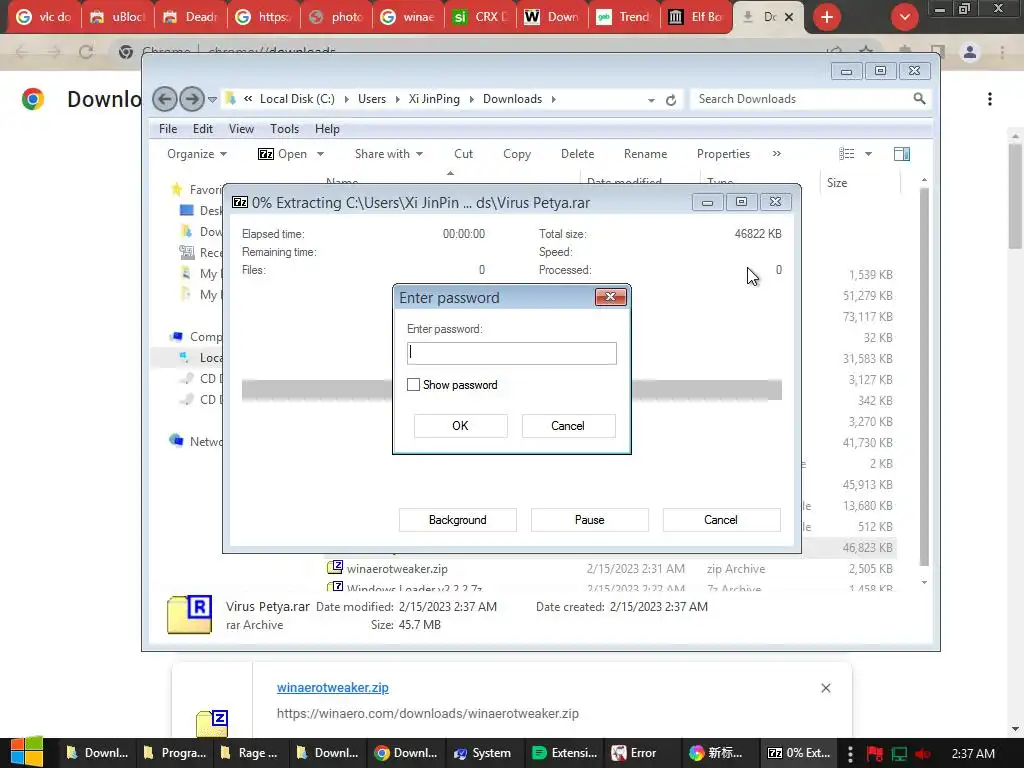Open winaerotweaker.zip download link in Chrome

[332, 688]
